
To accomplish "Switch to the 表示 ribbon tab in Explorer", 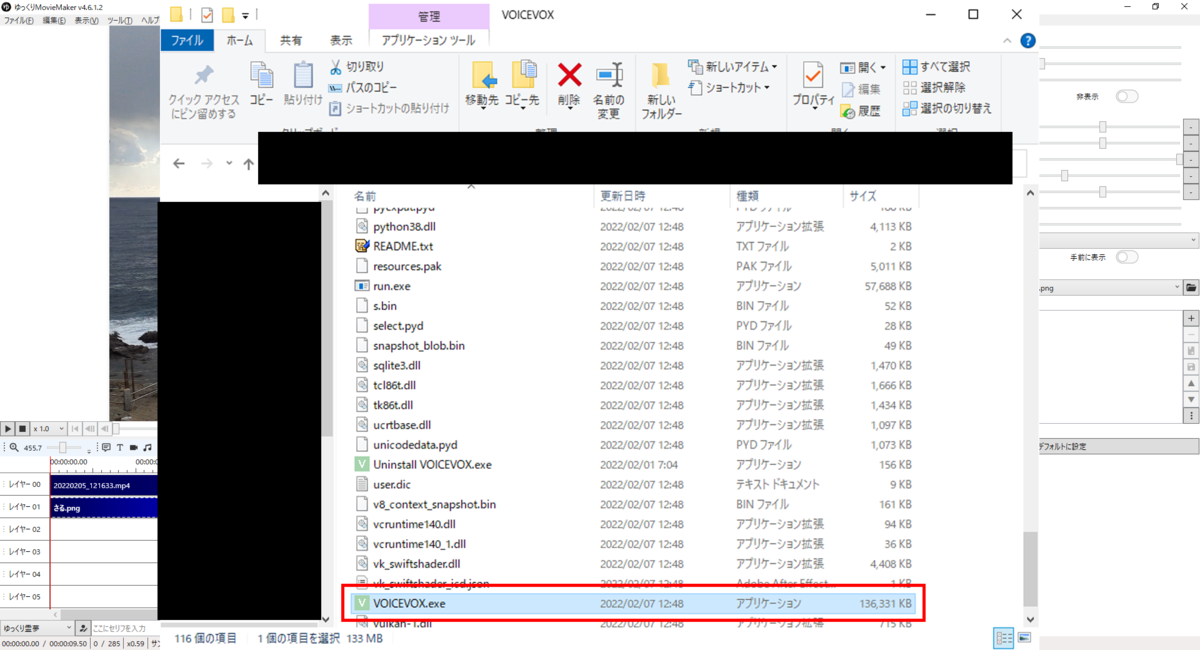I will pos(341,41).
